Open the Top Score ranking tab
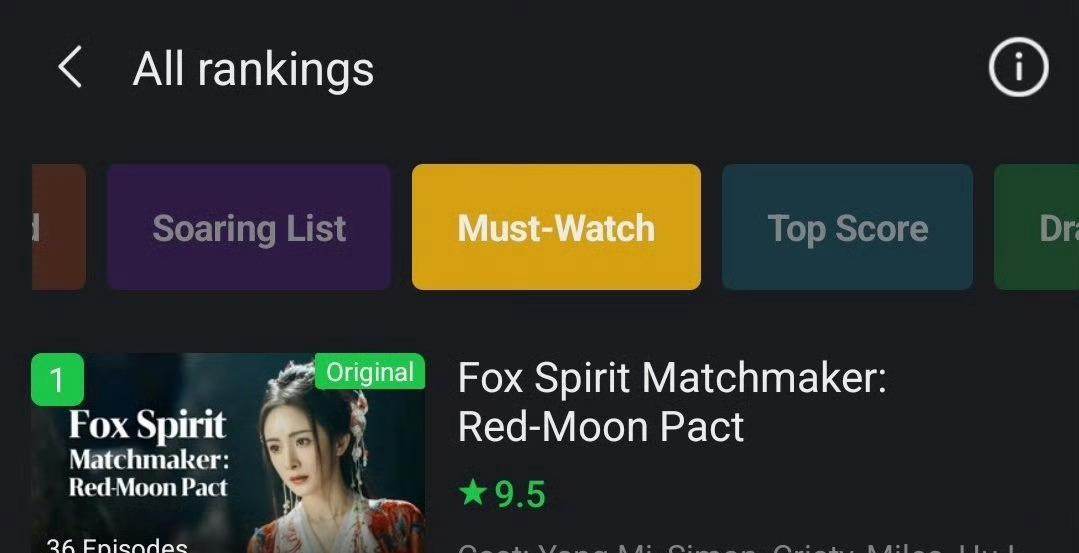 click(x=847, y=227)
